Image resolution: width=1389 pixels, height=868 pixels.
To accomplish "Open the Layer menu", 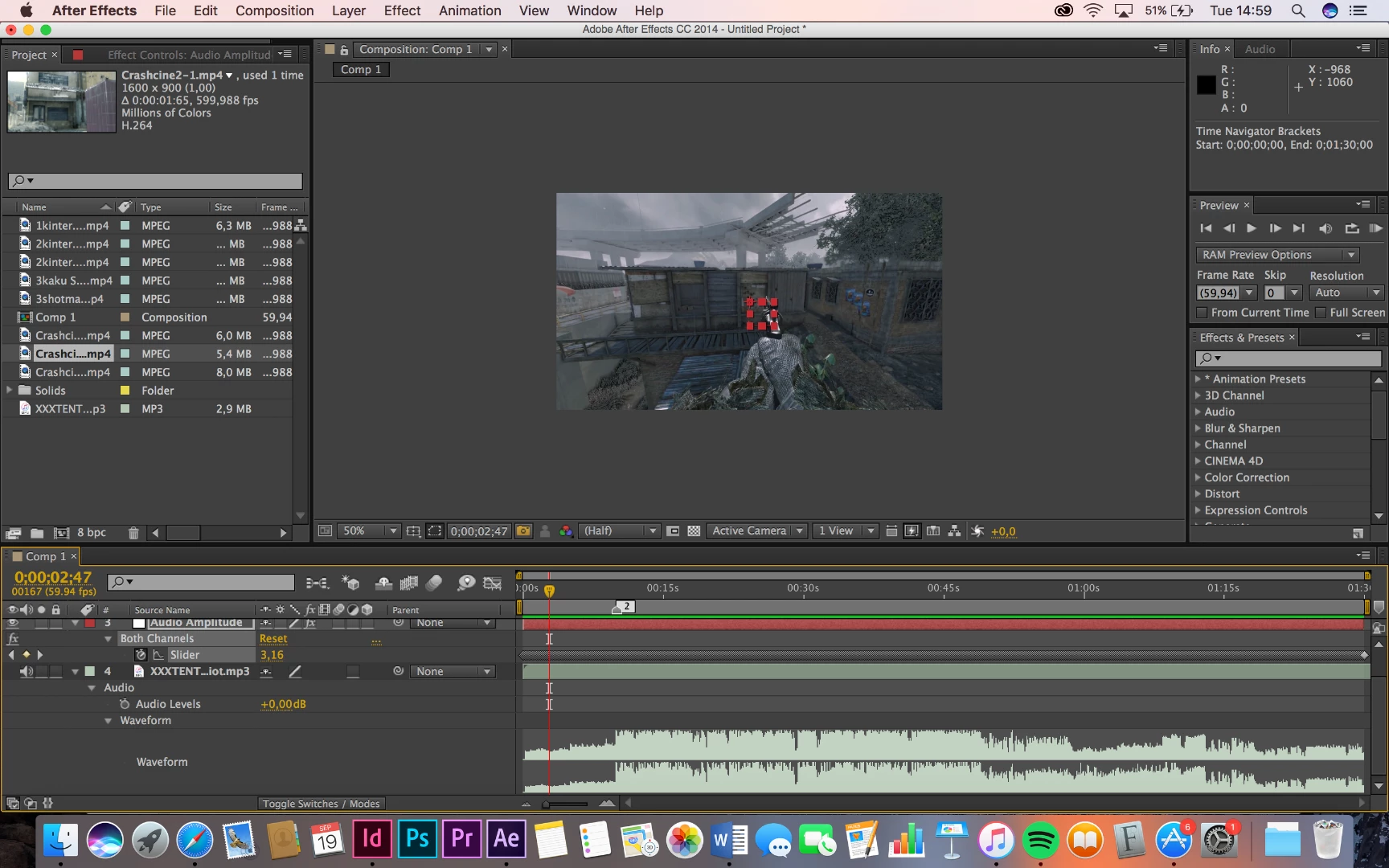I will click(349, 10).
